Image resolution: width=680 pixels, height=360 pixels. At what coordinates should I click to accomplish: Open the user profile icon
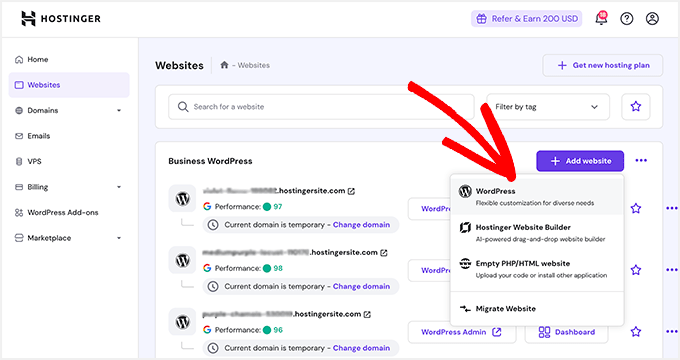click(x=652, y=19)
